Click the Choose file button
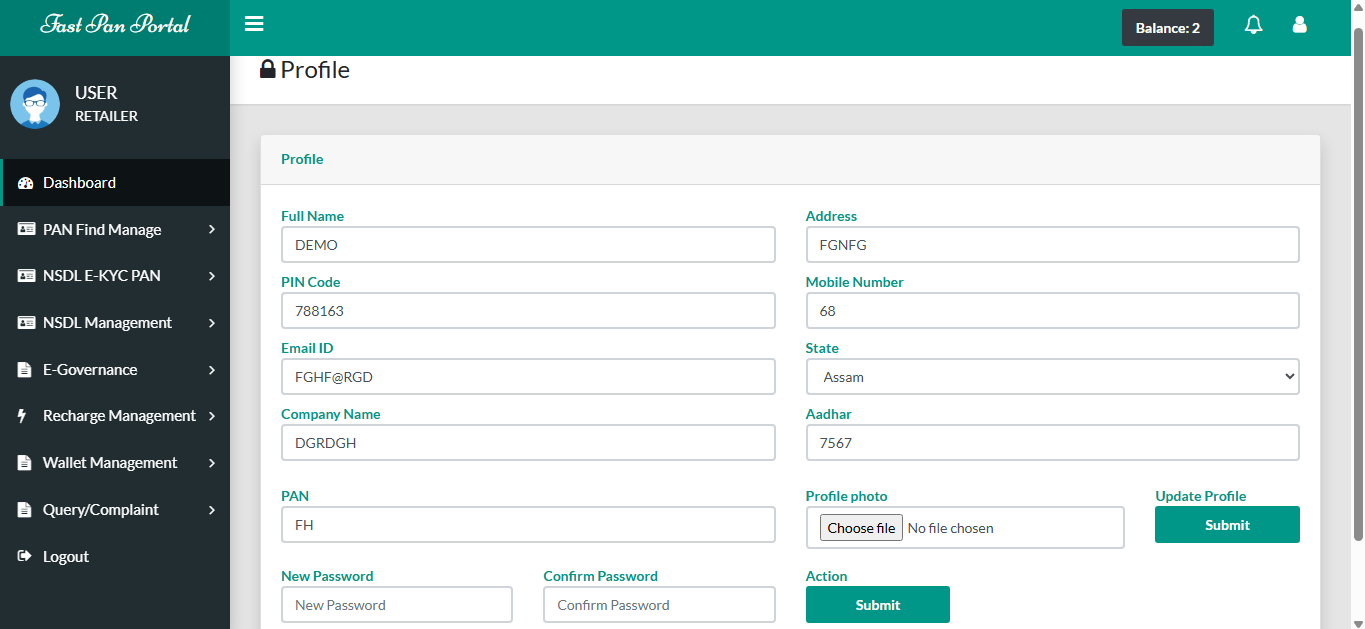Image resolution: width=1365 pixels, height=629 pixels. pyautogui.click(x=861, y=528)
